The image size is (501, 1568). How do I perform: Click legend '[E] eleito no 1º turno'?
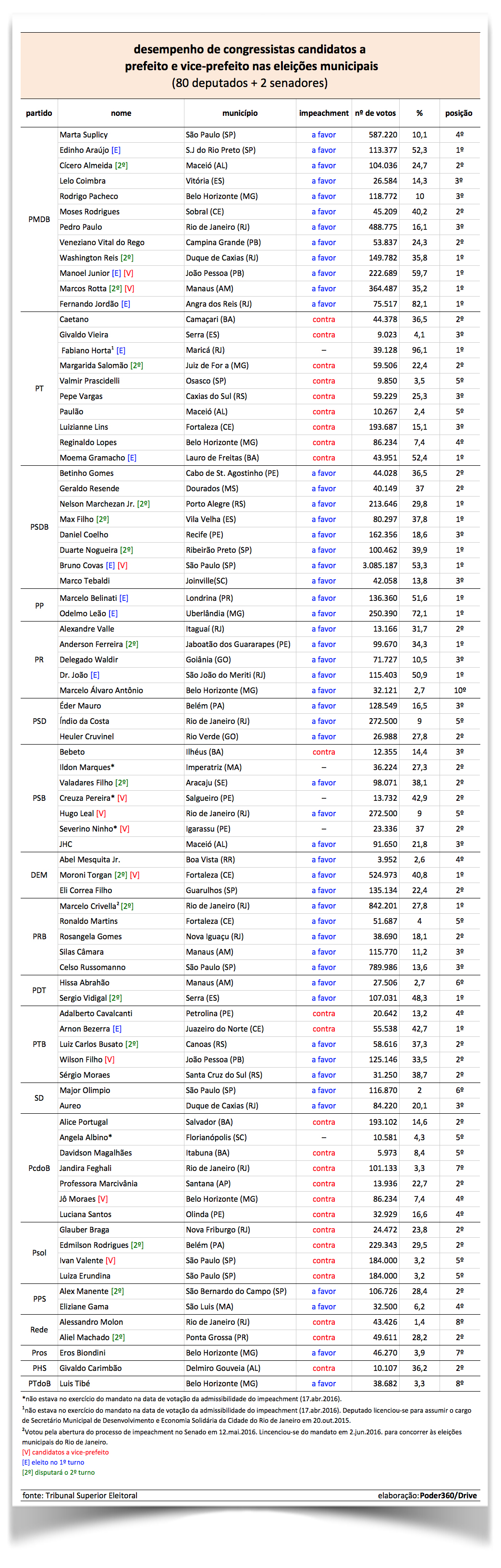tap(53, 1462)
